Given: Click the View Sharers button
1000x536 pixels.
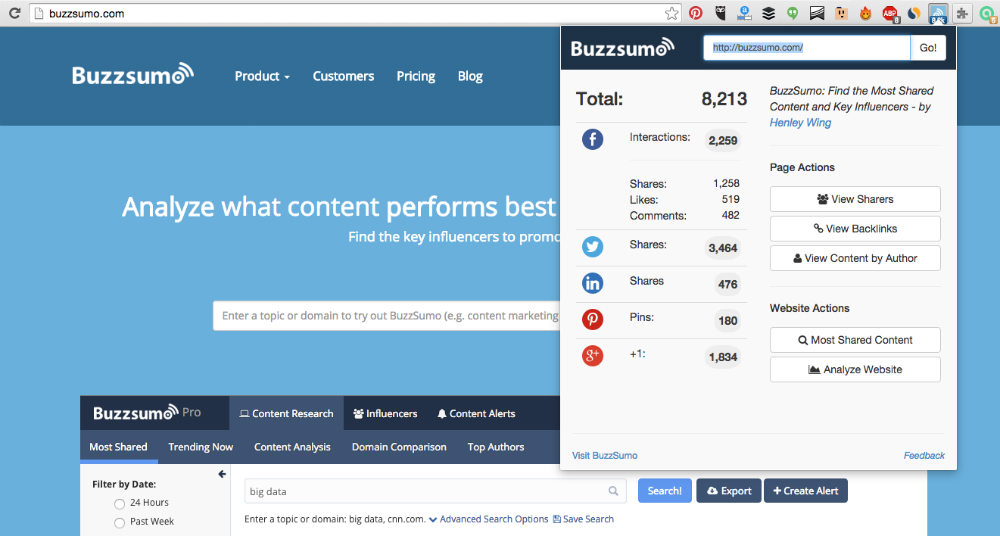Looking at the screenshot, I should [x=855, y=199].
